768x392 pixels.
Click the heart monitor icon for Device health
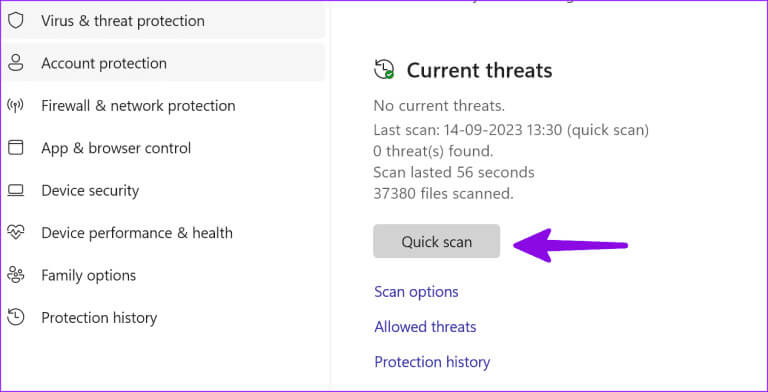point(16,233)
